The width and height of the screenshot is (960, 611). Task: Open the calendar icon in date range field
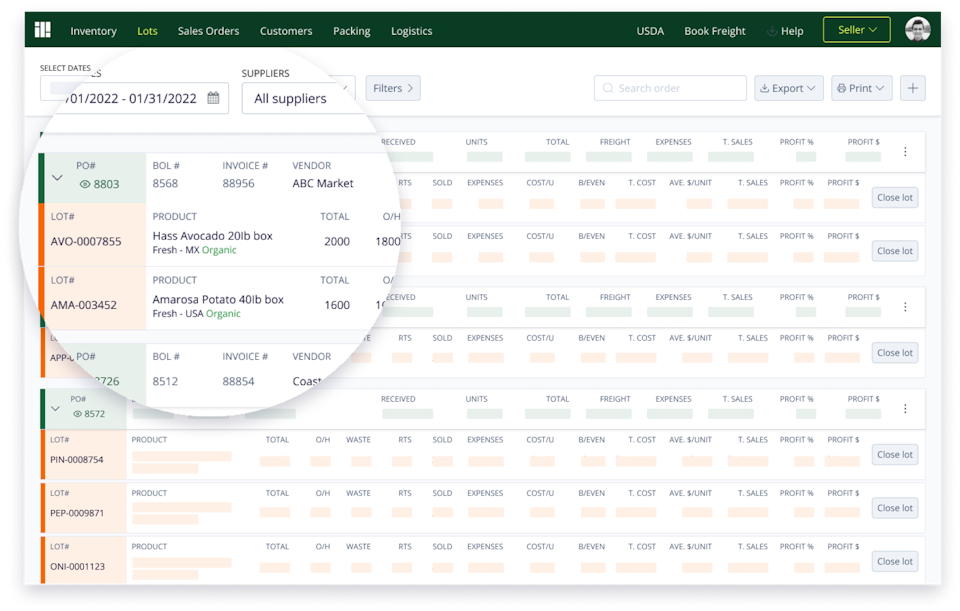pos(213,98)
